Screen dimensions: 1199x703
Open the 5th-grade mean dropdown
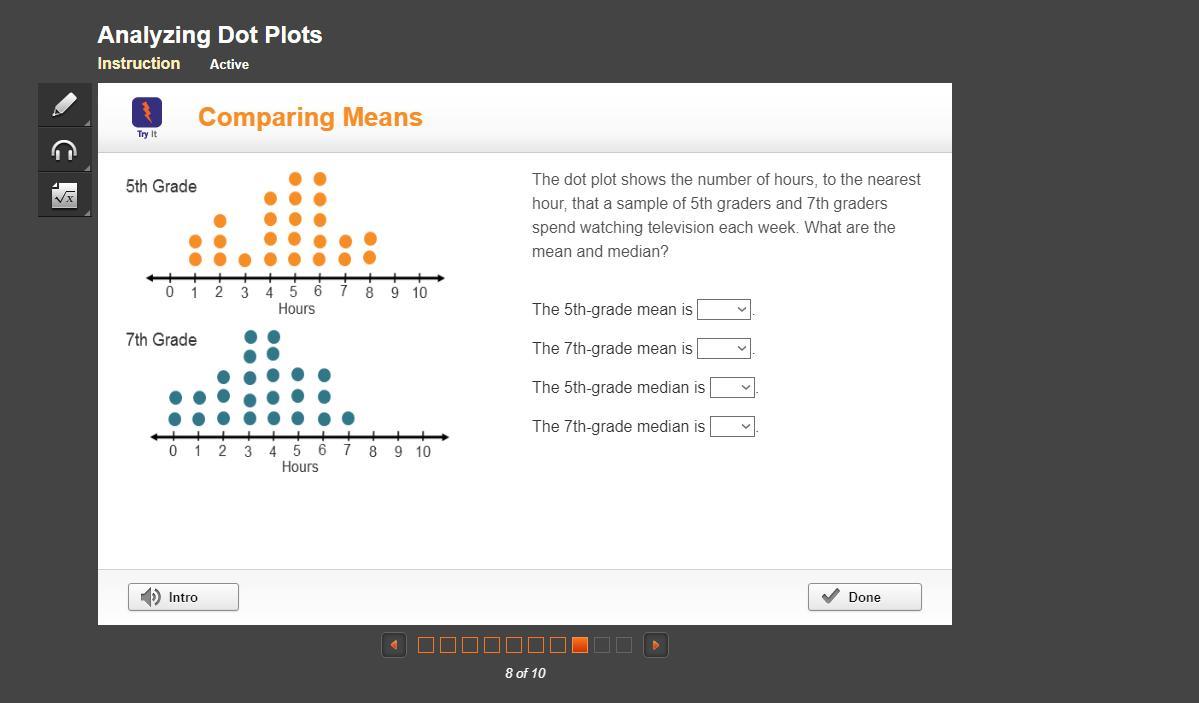point(724,310)
